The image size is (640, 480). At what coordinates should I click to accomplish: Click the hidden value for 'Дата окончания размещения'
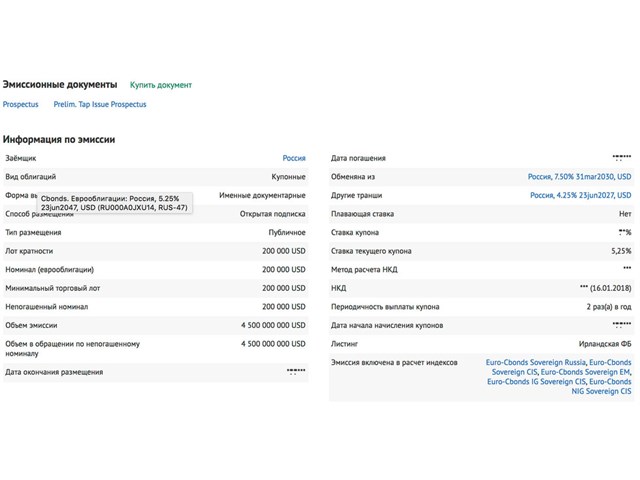[296, 371]
